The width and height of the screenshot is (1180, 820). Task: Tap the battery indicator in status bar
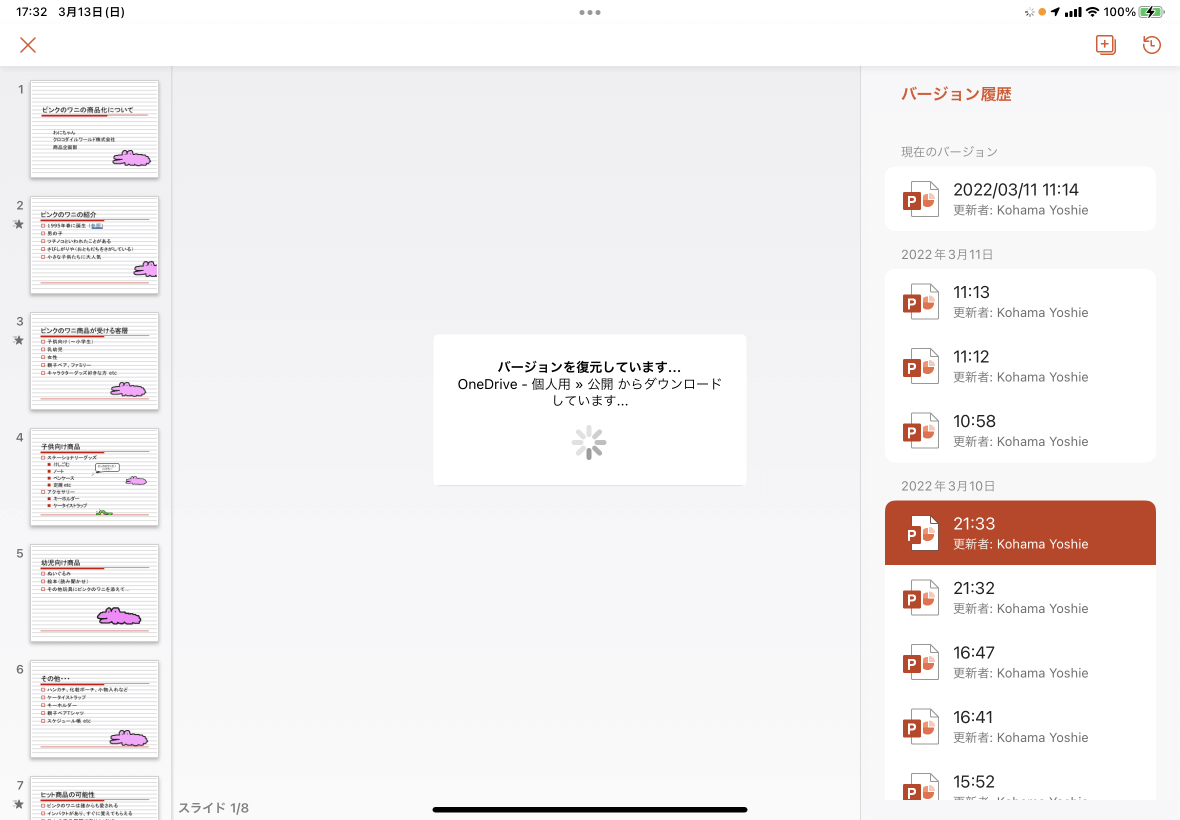(x=1151, y=12)
